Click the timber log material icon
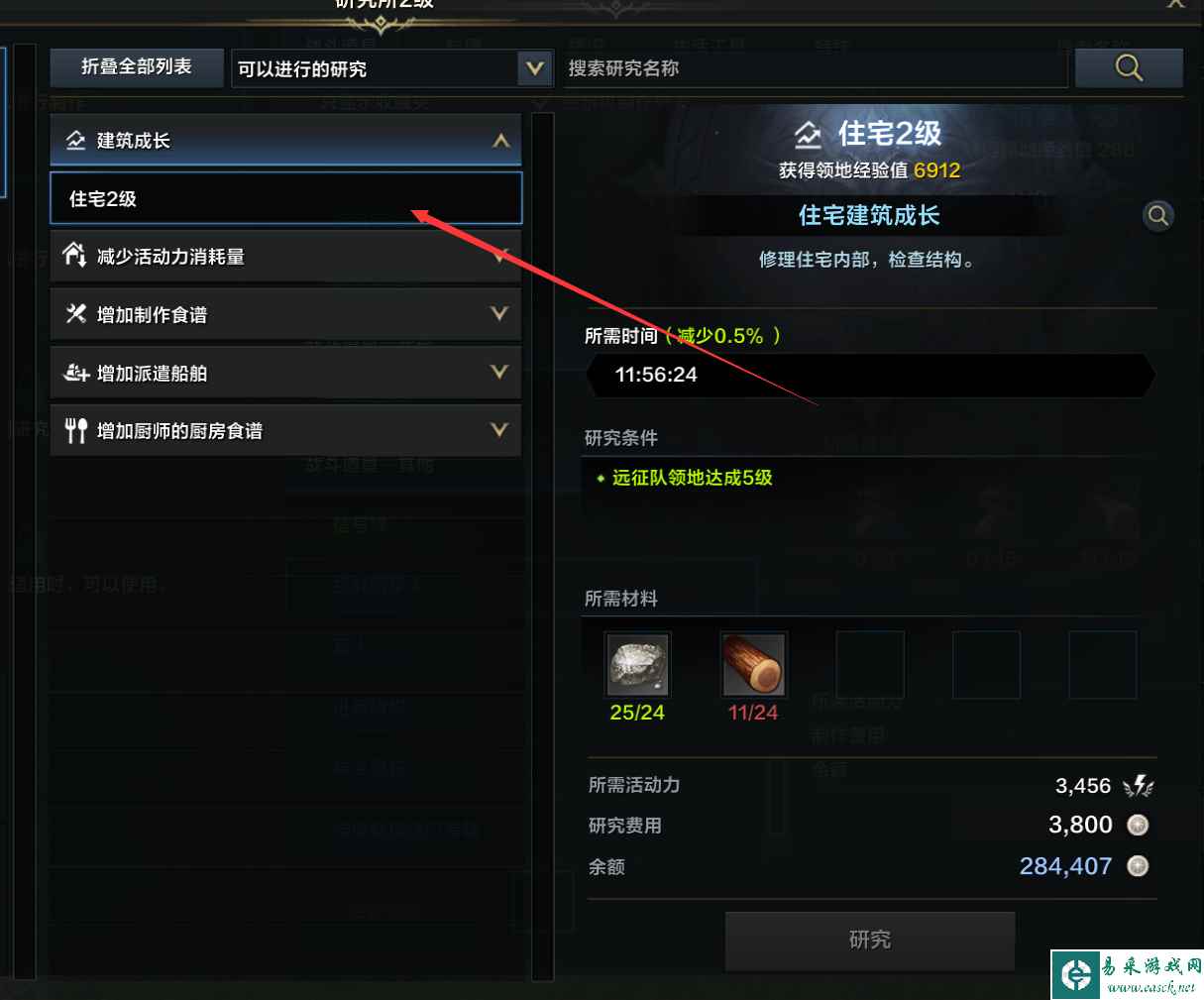 [x=753, y=665]
